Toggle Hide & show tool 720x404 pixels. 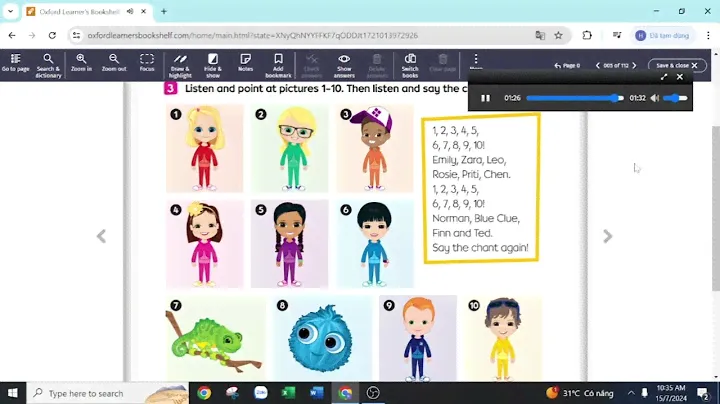(x=213, y=63)
